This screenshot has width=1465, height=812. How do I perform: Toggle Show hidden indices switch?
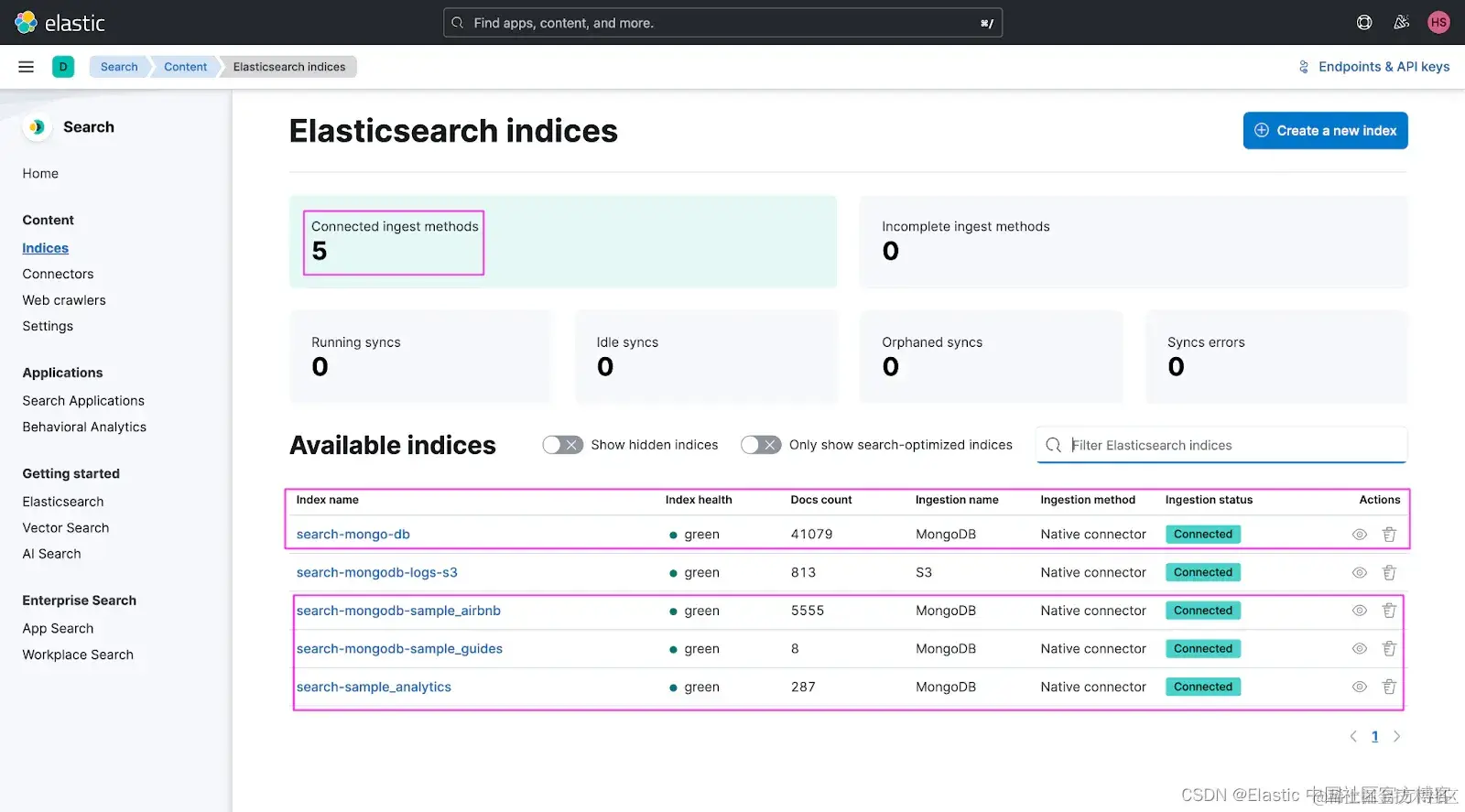point(562,445)
